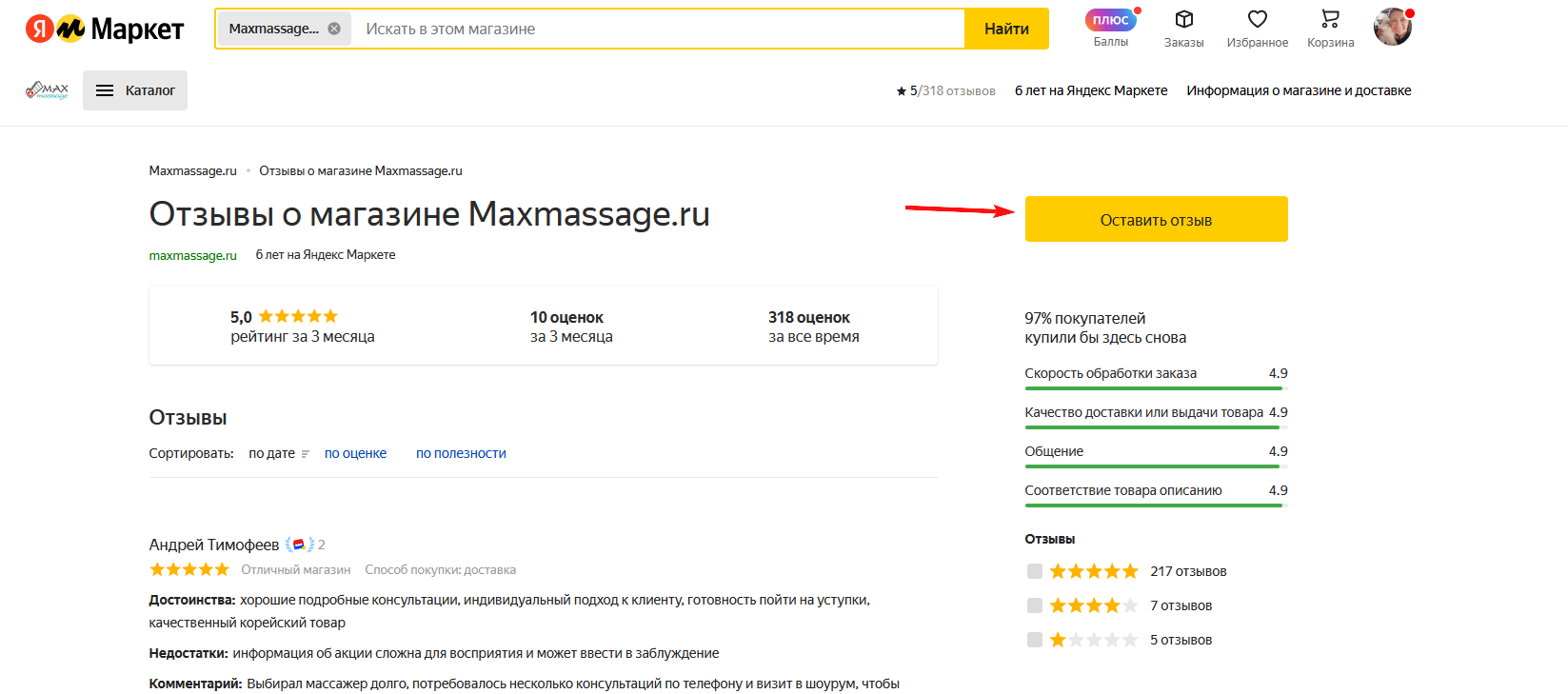This screenshot has width=1568, height=694.
Task: Click the 6 лет на Яндекс Маркете header text
Action: click(x=1091, y=90)
